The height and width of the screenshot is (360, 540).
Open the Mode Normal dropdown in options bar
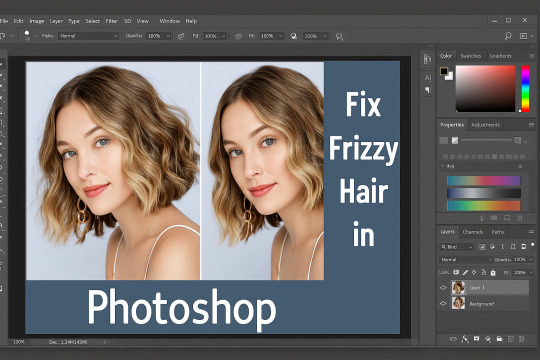(x=89, y=36)
